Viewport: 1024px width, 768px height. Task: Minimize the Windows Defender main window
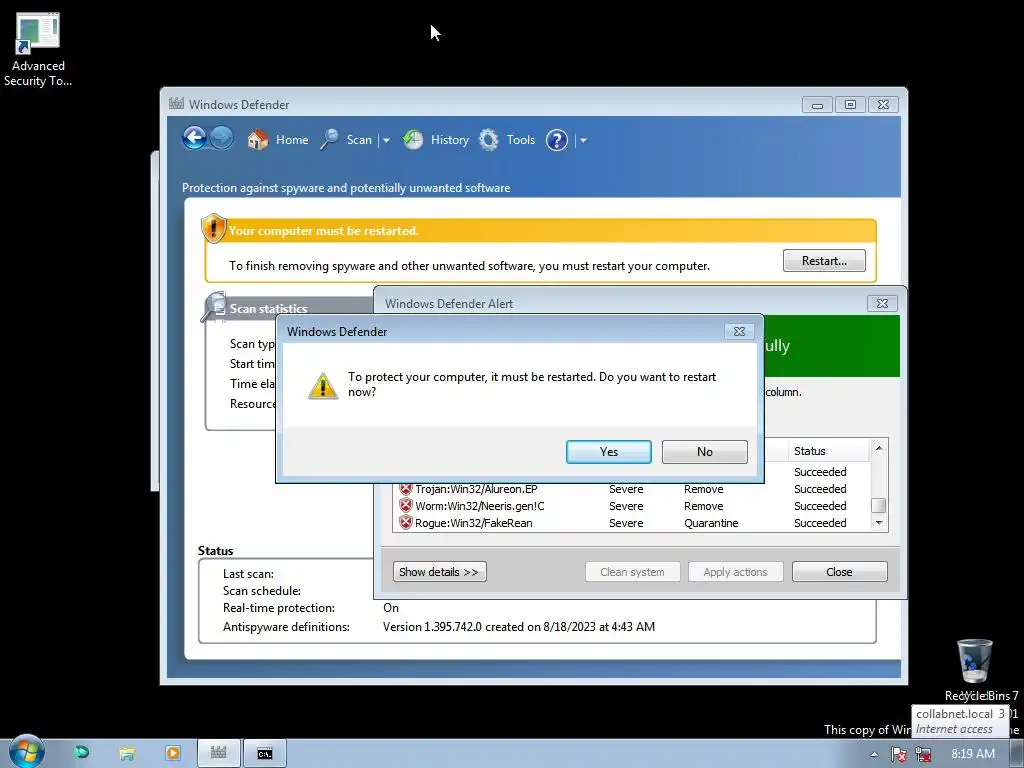817,104
